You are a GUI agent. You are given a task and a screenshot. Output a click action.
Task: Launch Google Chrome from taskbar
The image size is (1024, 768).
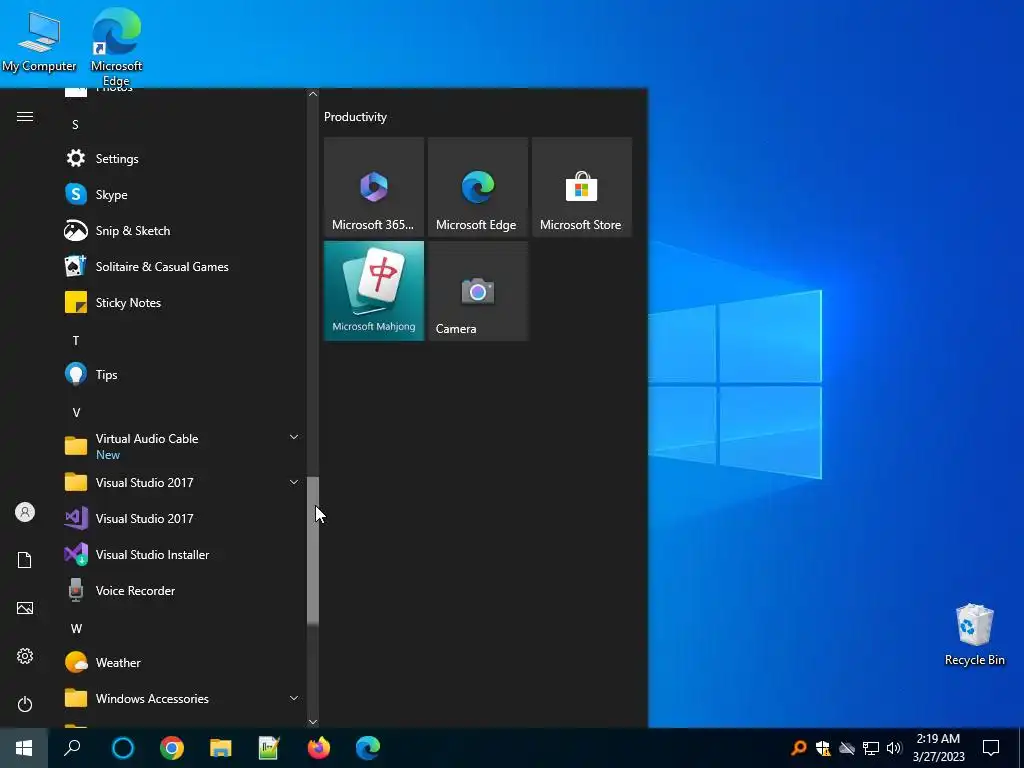click(172, 748)
